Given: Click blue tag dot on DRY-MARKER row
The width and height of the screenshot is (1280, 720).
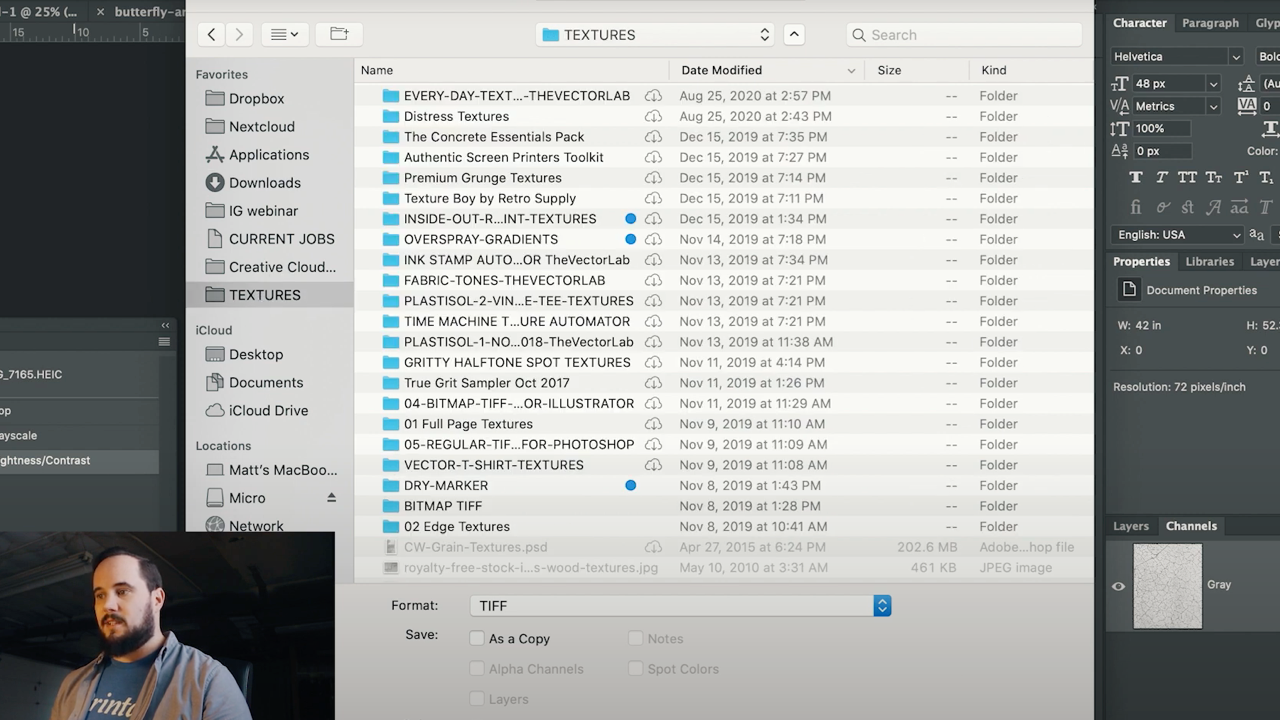Looking at the screenshot, I should pyautogui.click(x=630, y=485).
